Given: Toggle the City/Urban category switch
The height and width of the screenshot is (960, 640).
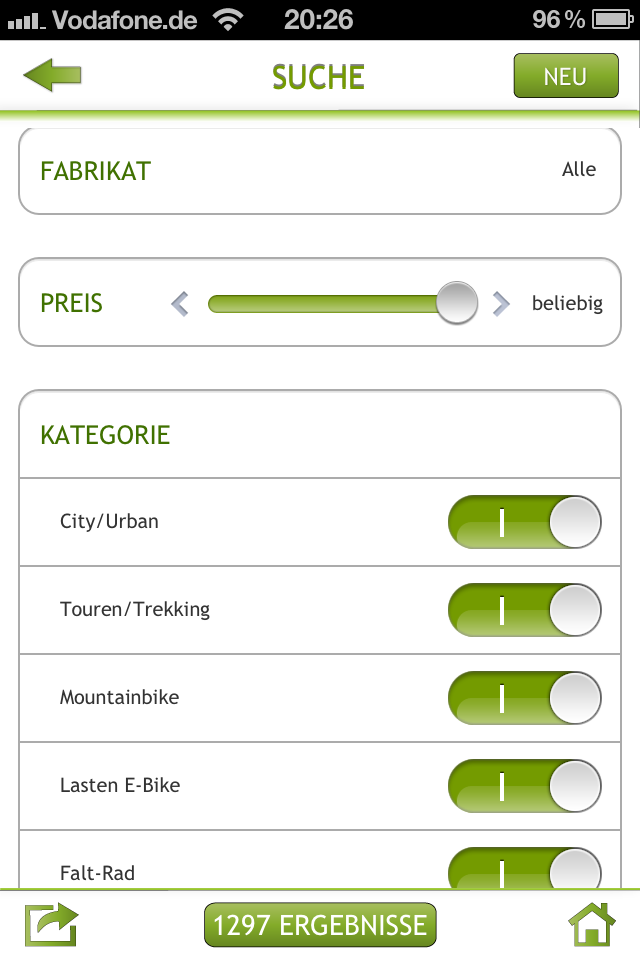Looking at the screenshot, I should [525, 522].
